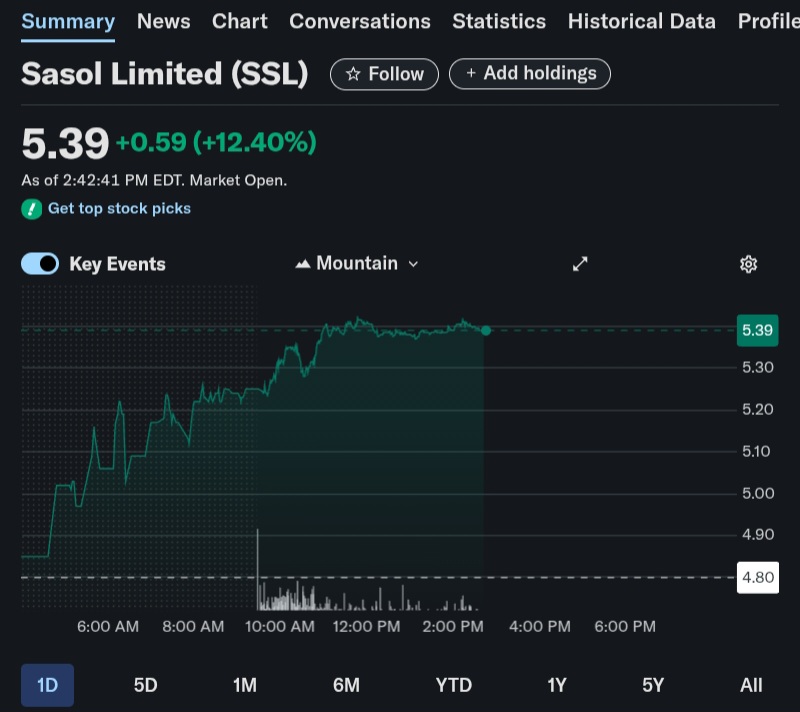The width and height of the screenshot is (800, 712).
Task: Open the Statistics tab
Action: pyautogui.click(x=499, y=21)
